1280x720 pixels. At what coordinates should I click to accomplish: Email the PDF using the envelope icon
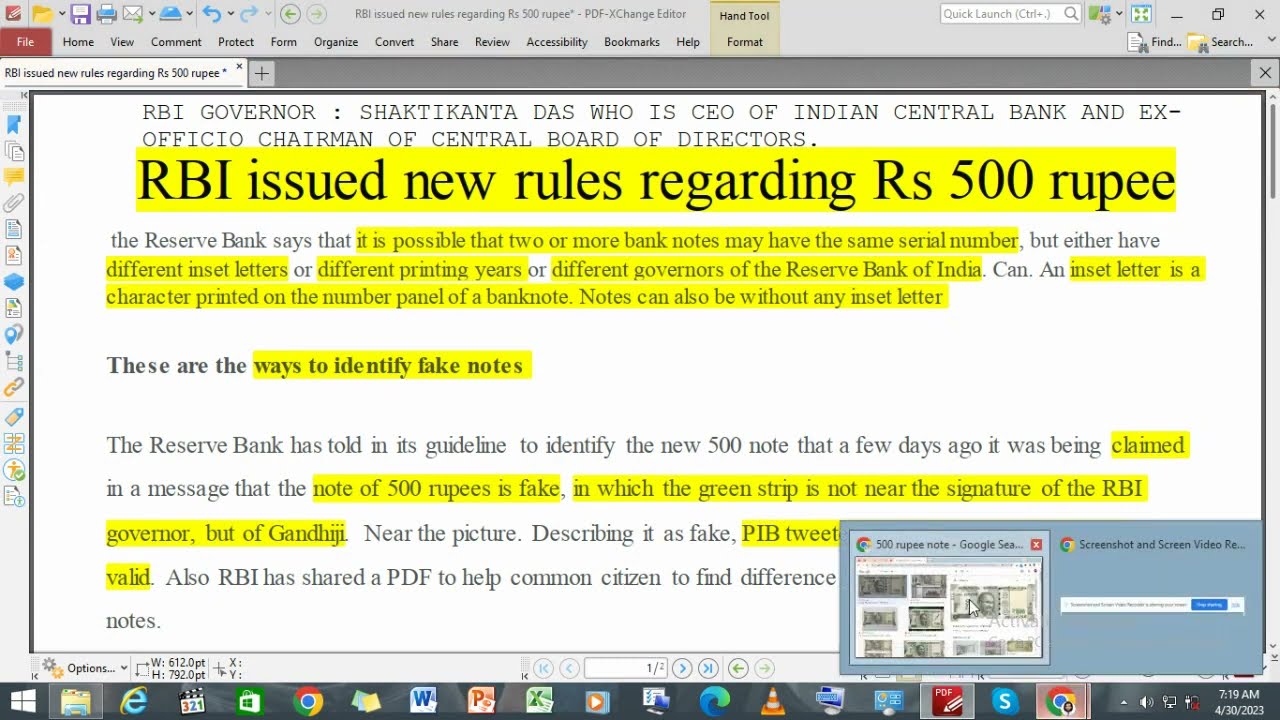pos(131,14)
